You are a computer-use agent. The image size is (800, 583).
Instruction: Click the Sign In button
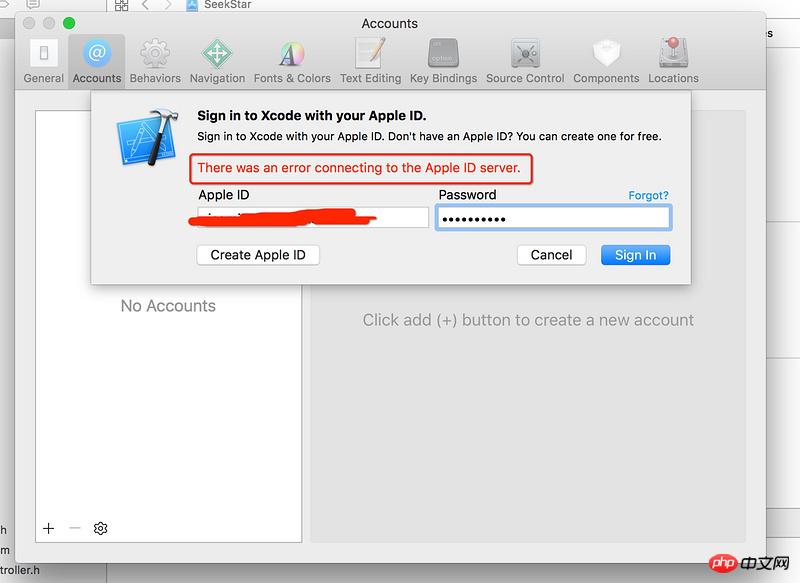tap(635, 255)
